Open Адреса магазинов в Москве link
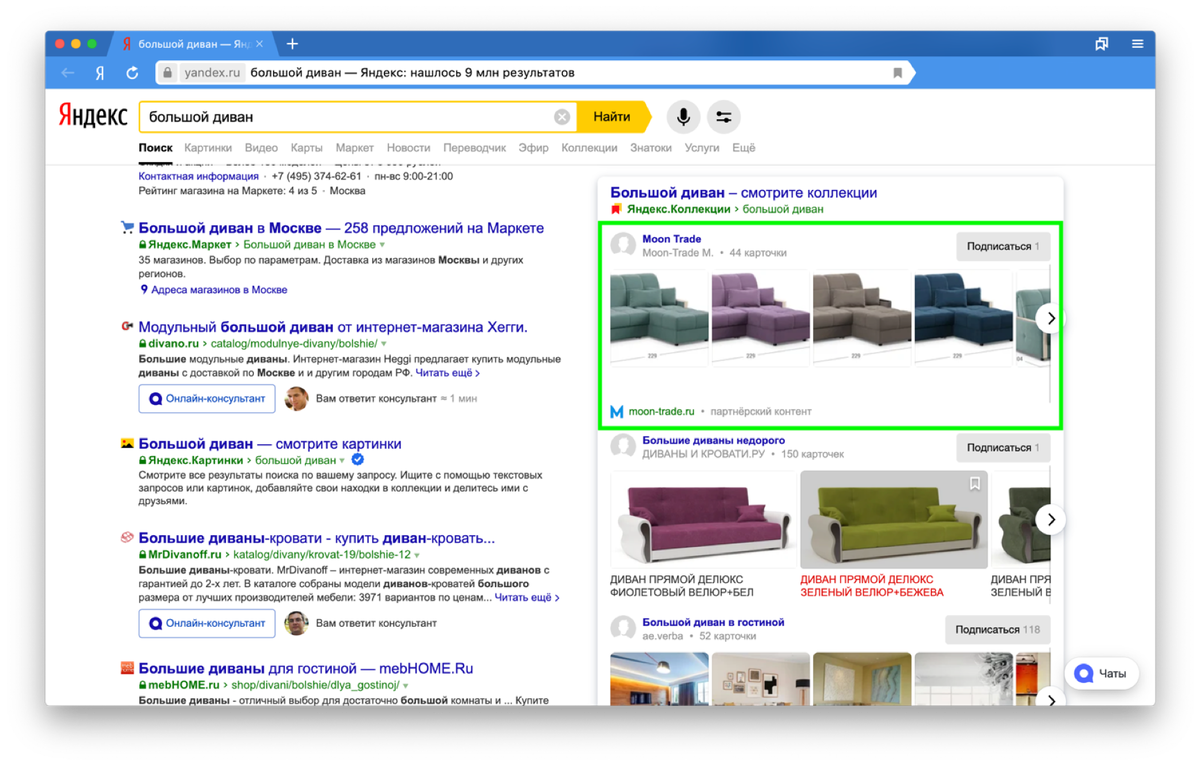1200x764 pixels. click(219, 290)
